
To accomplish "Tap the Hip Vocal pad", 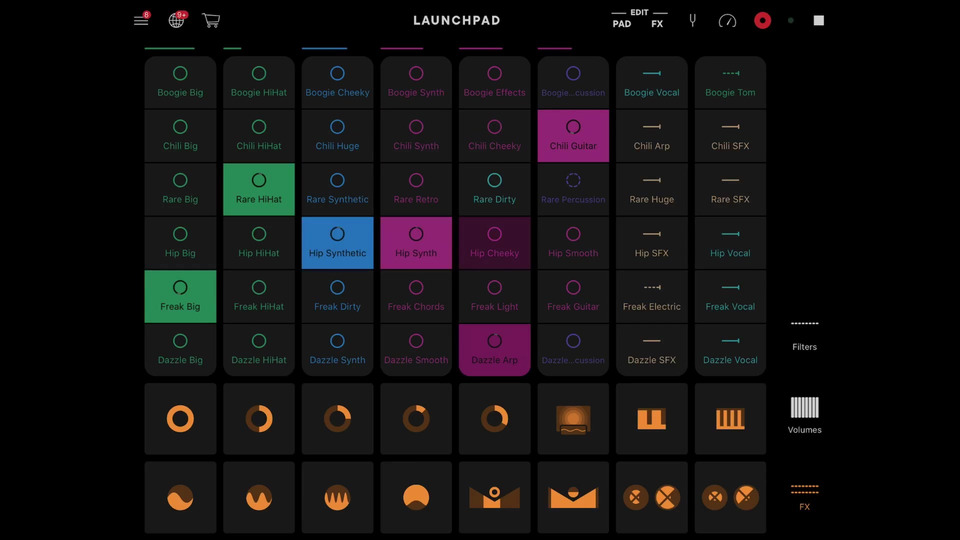I will point(730,243).
